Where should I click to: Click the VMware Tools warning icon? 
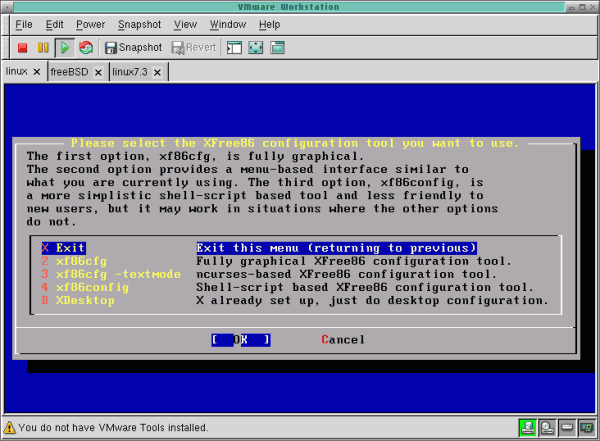[9, 427]
